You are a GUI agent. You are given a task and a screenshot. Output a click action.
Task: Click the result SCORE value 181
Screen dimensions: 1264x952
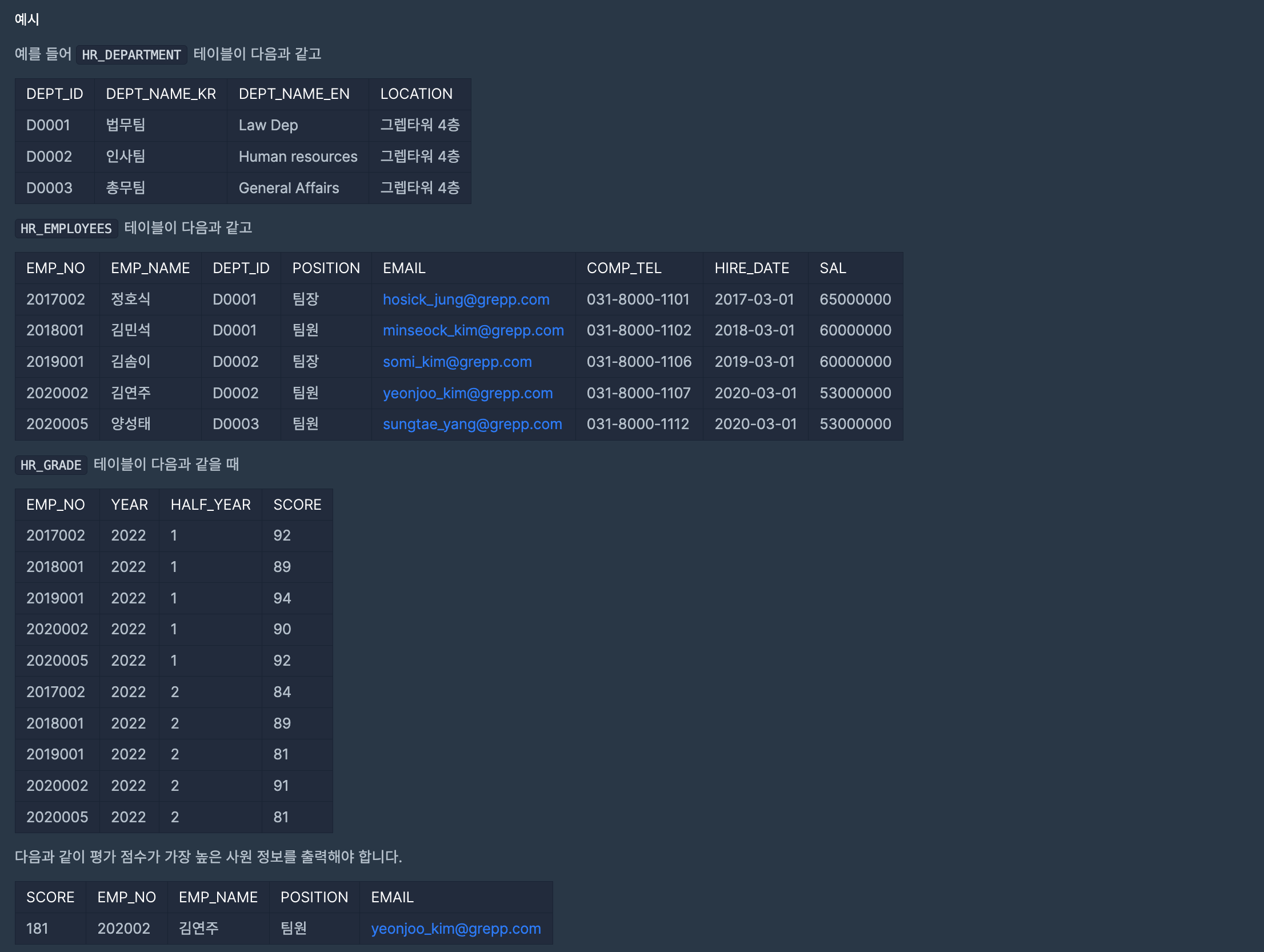(37, 929)
